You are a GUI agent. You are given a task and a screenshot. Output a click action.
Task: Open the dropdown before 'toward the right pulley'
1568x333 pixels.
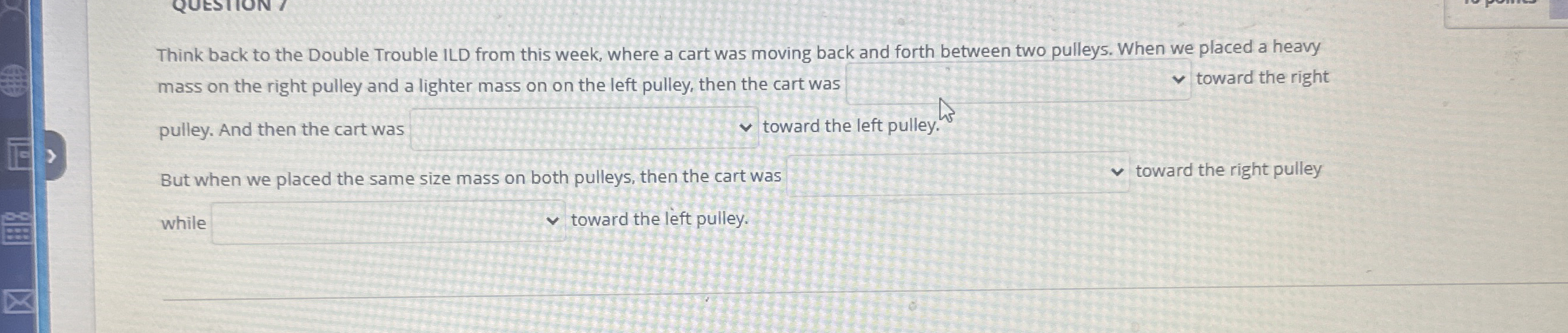pyautogui.click(x=958, y=173)
